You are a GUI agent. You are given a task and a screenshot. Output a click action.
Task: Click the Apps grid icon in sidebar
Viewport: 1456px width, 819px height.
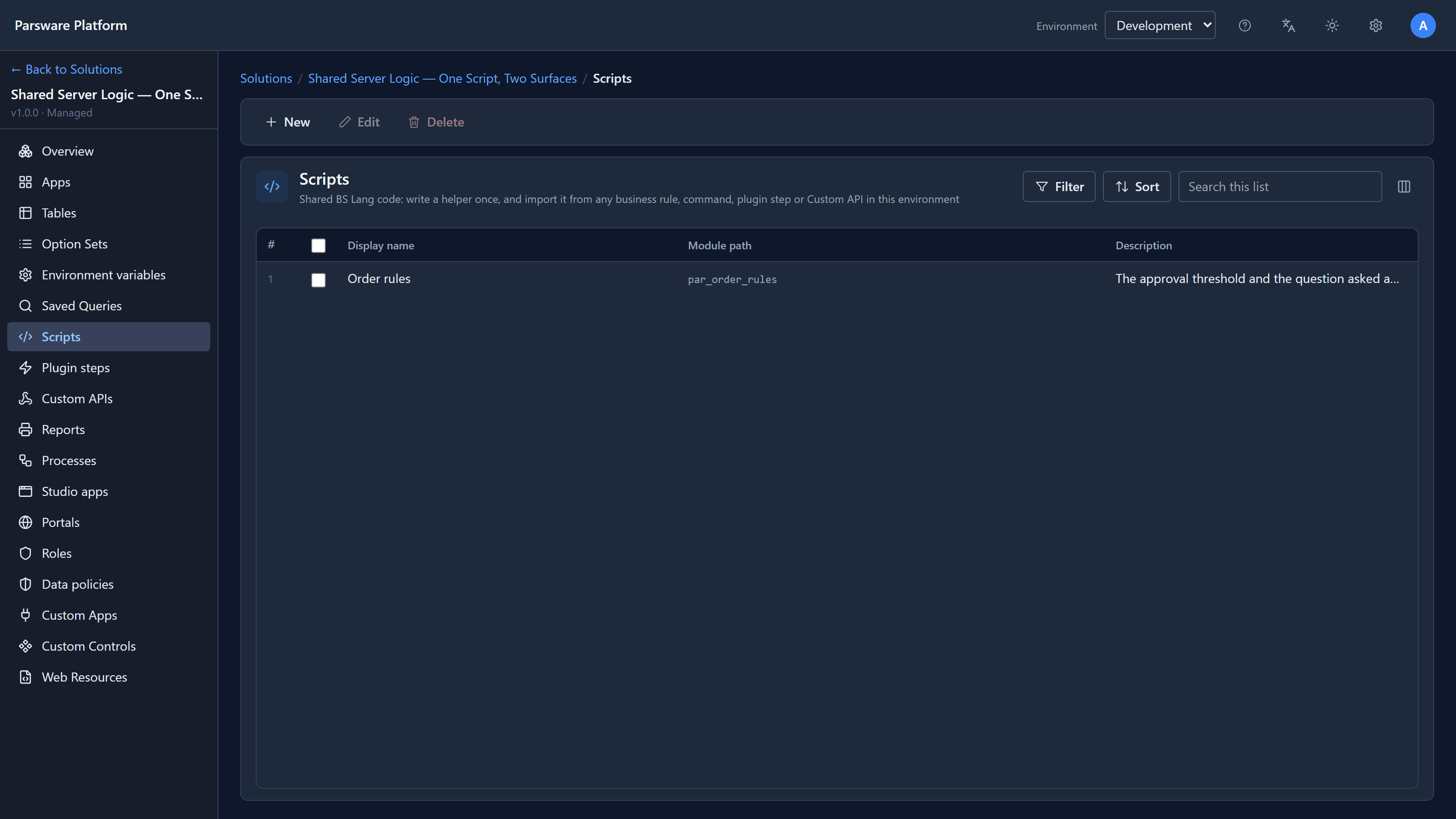coord(25,182)
